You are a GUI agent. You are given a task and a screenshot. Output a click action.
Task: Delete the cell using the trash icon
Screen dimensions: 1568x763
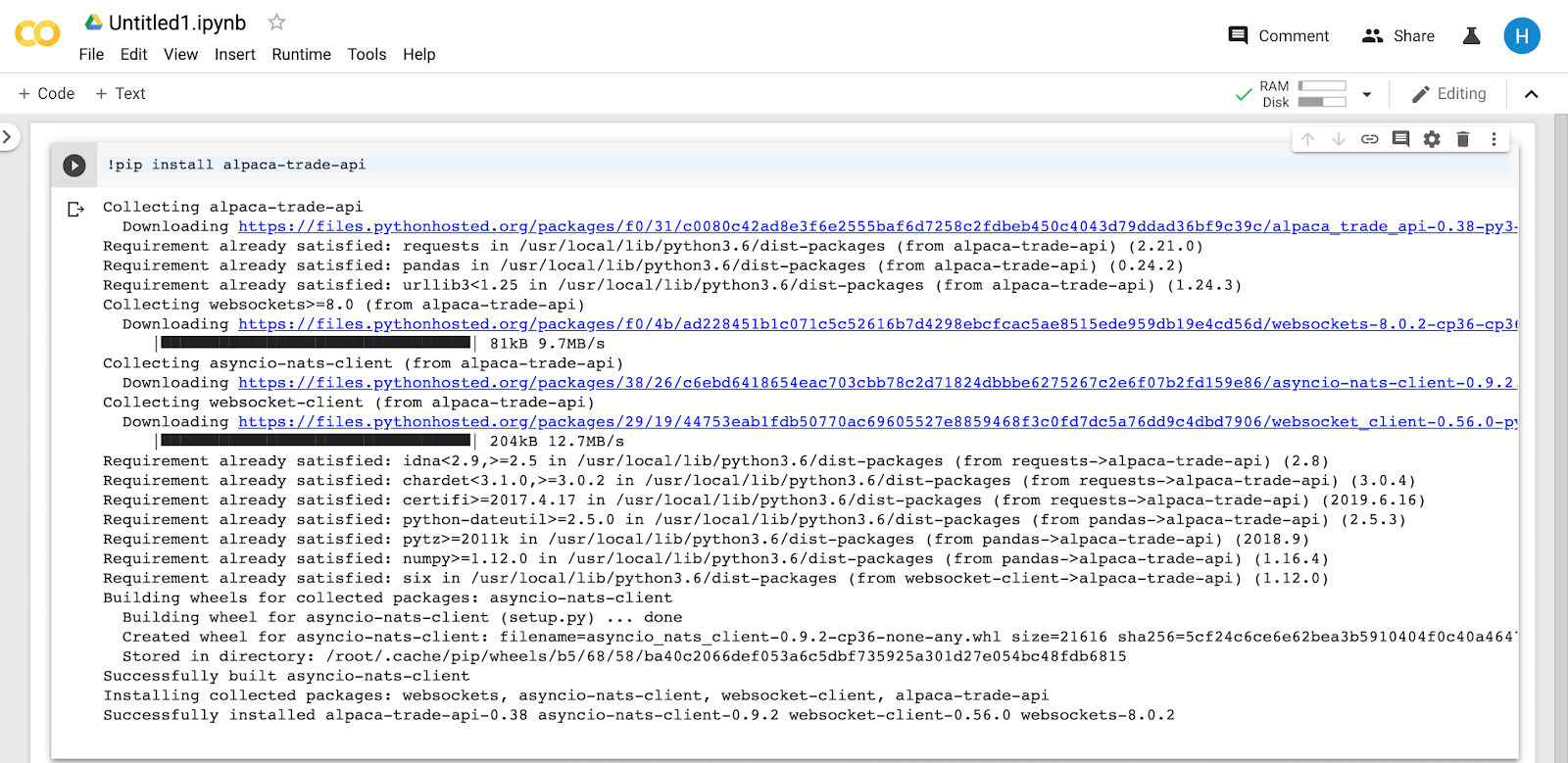tap(1463, 139)
